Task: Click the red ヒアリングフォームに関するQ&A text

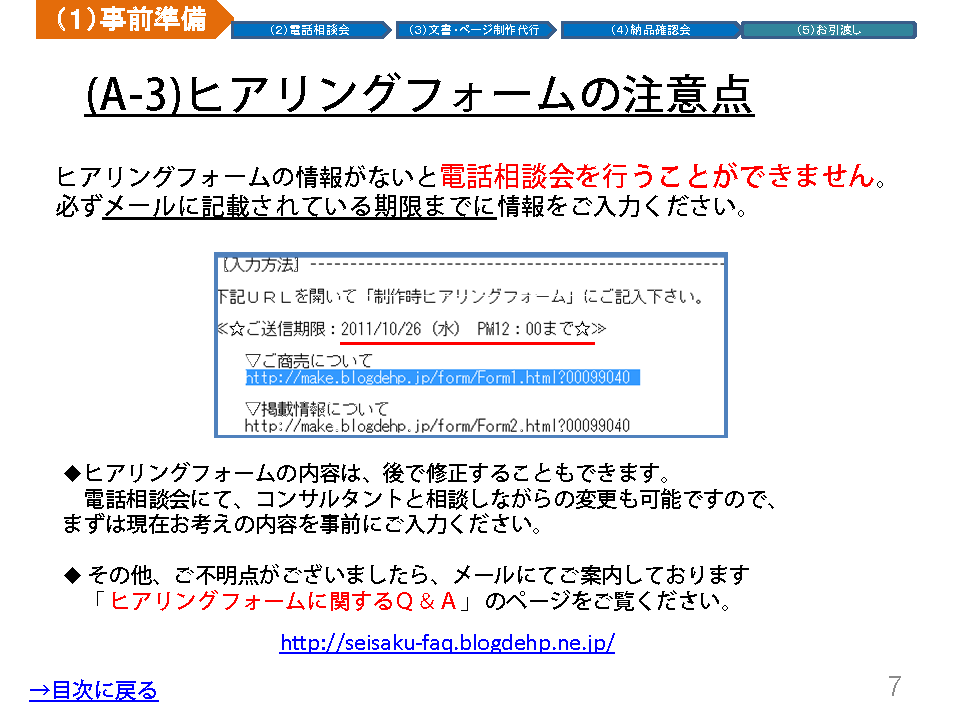Action: [x=283, y=601]
